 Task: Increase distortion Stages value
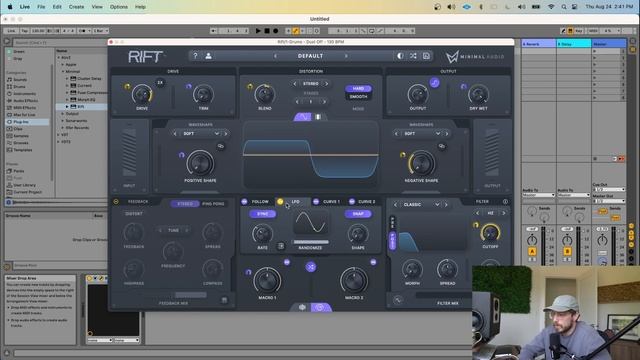coord(324,102)
